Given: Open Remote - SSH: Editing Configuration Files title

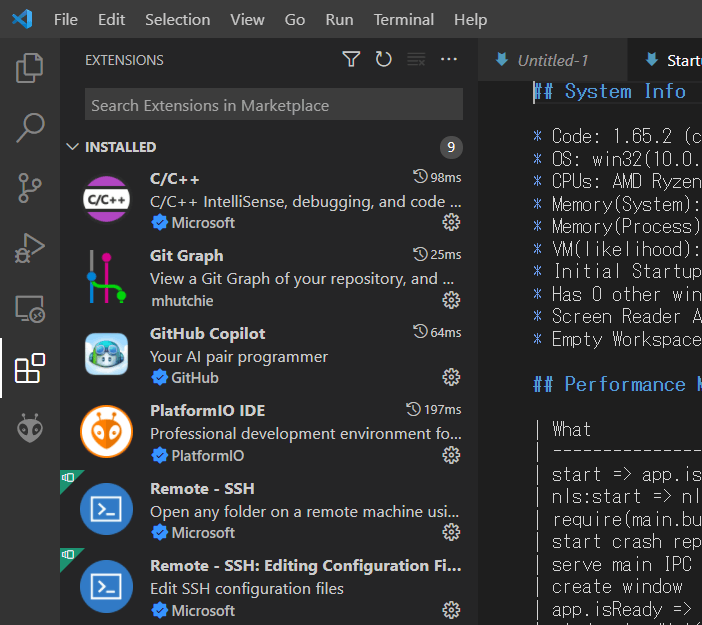Looking at the screenshot, I should [306, 565].
